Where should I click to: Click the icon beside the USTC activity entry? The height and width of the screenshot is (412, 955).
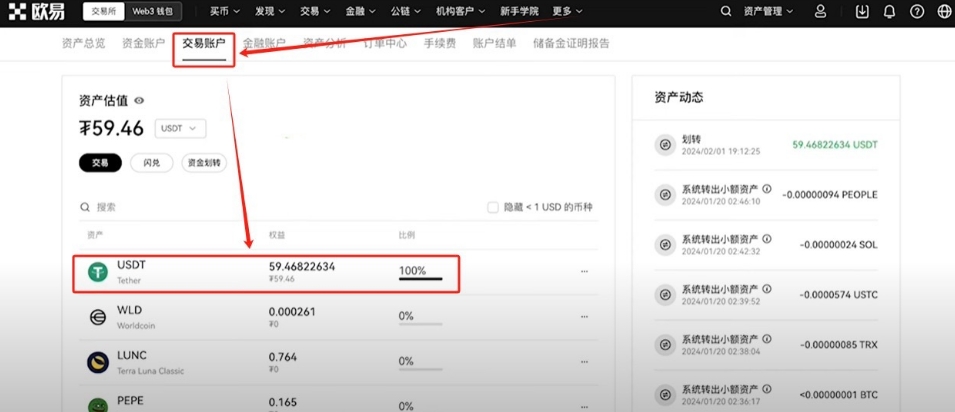click(x=665, y=295)
